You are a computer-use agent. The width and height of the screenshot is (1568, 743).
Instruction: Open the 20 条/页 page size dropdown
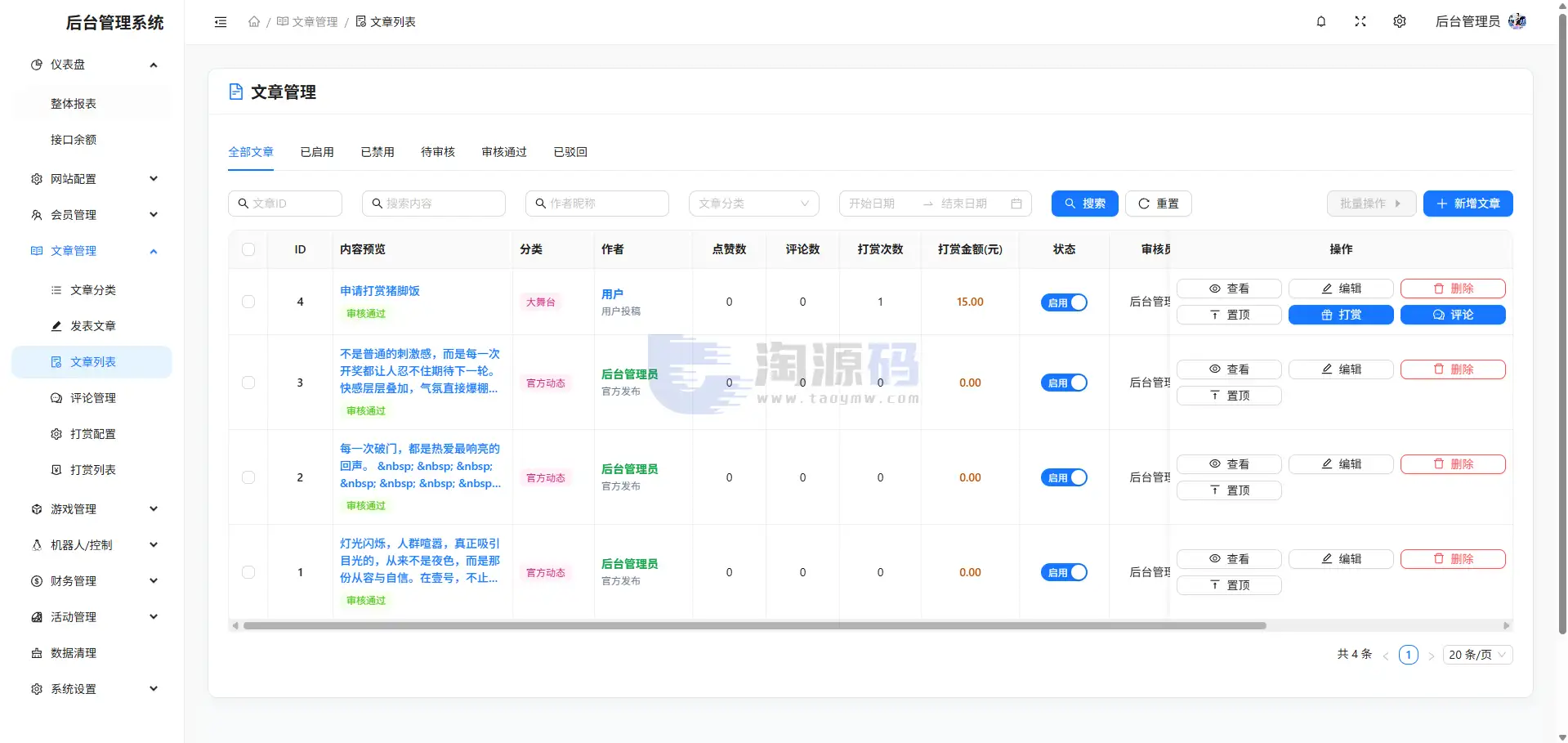coord(1477,655)
